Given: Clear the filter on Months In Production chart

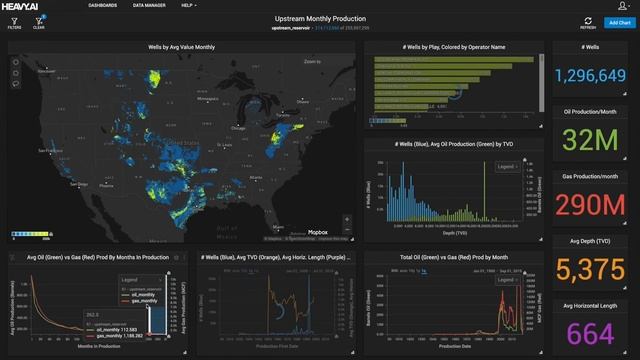Looking at the screenshot, I should 13,258.
